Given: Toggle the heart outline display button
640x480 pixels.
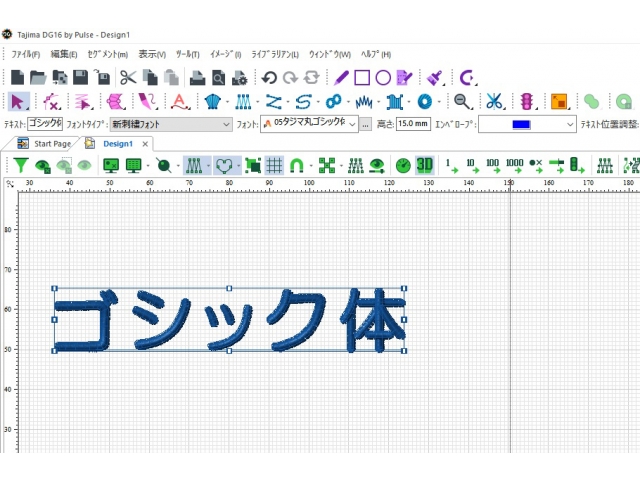Looking at the screenshot, I should [x=224, y=165].
